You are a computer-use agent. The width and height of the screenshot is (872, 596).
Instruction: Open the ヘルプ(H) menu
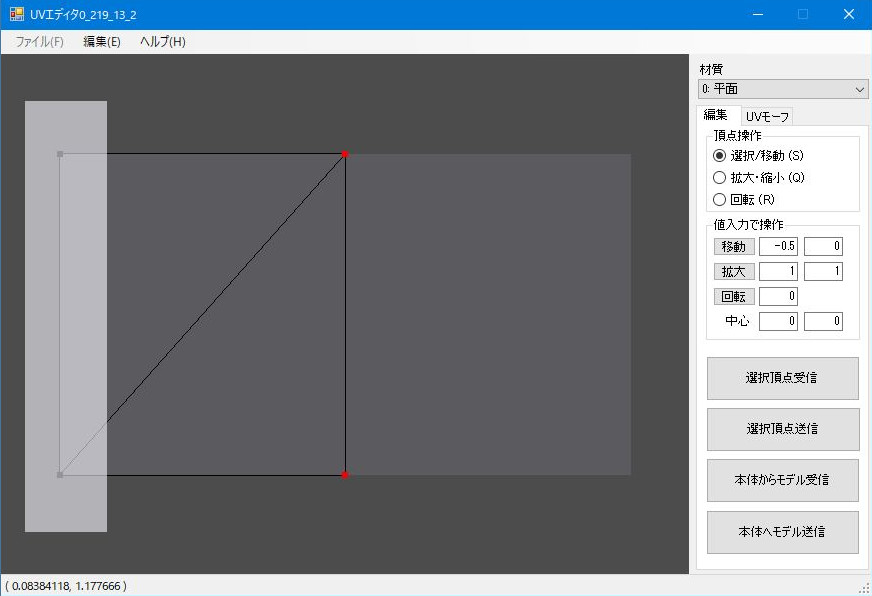pos(162,42)
